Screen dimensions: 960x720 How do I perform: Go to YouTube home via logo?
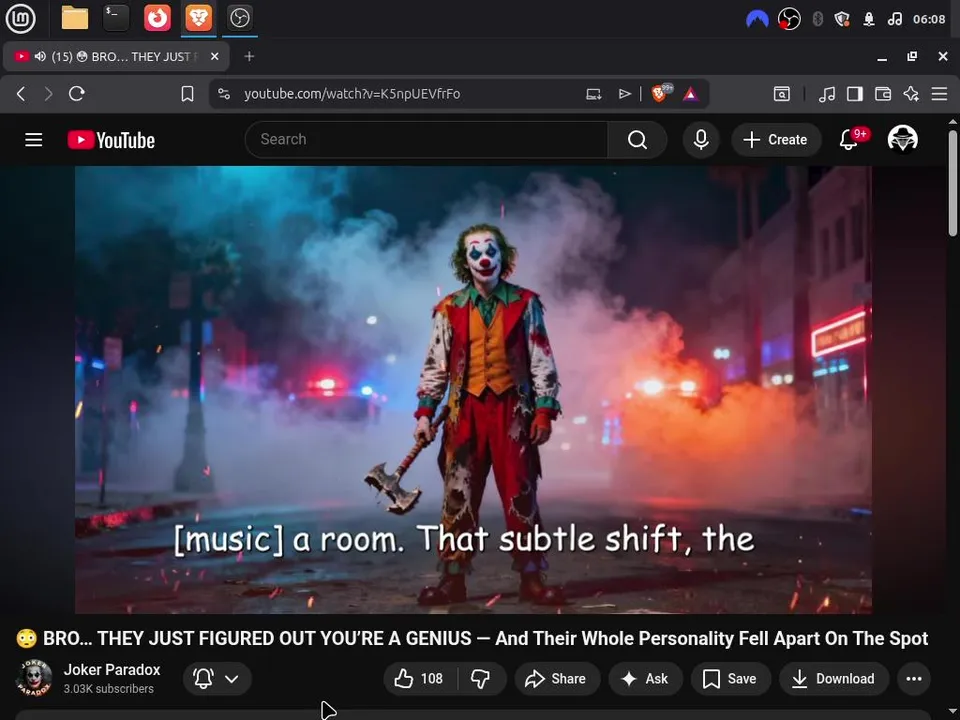point(111,140)
